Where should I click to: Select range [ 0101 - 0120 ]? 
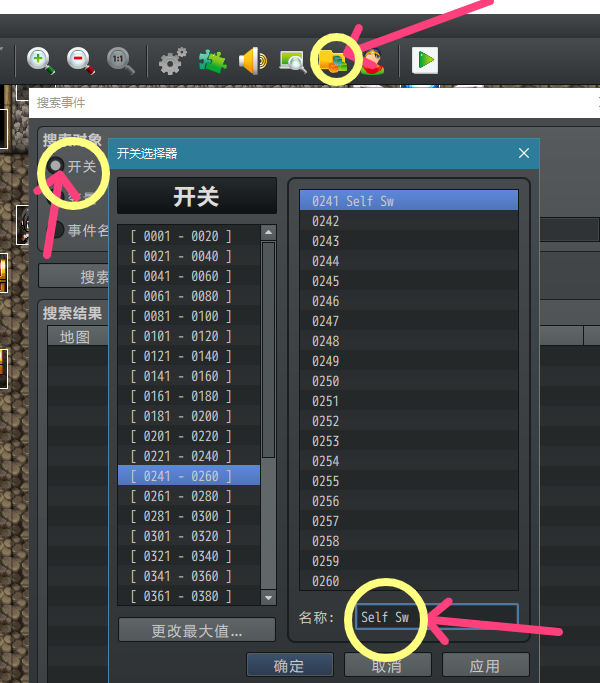coord(189,336)
